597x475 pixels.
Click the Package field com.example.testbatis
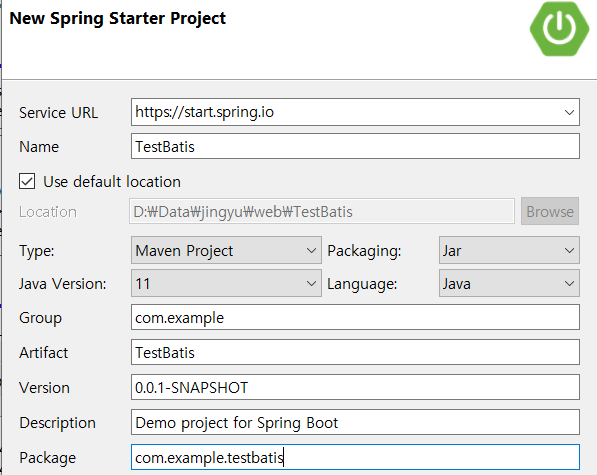(x=355, y=457)
